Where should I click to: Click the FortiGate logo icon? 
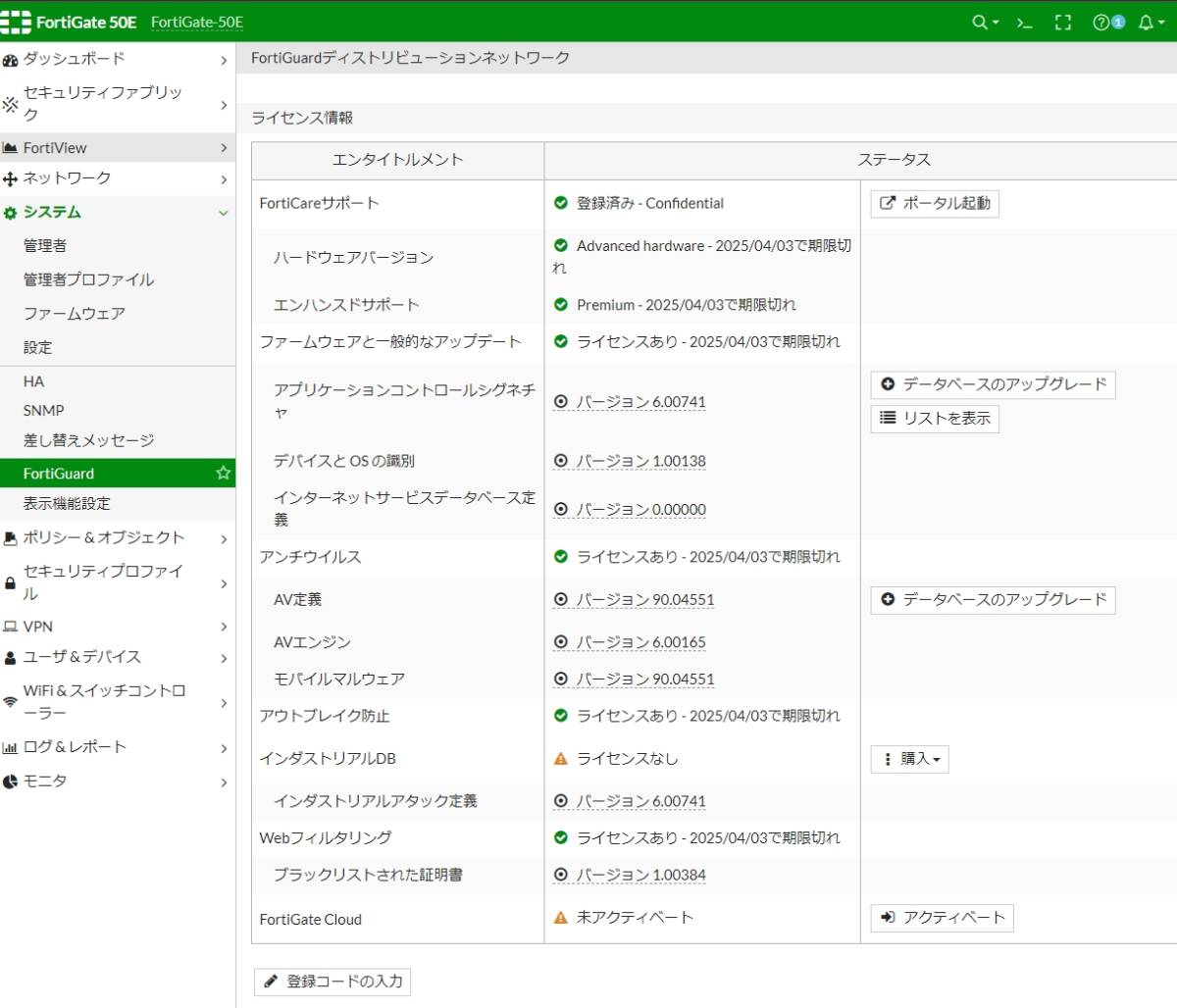tap(16, 22)
